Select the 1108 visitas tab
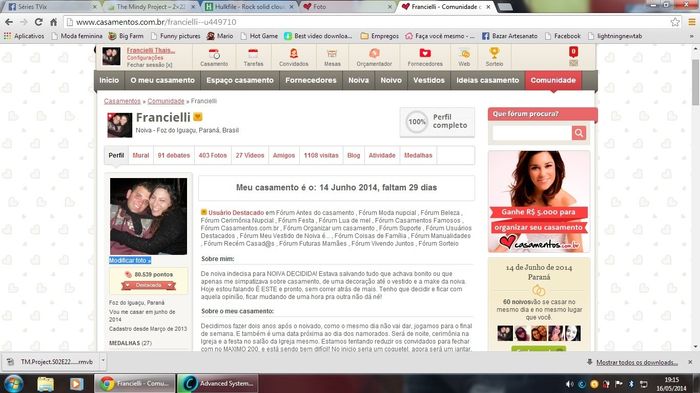 tap(321, 155)
